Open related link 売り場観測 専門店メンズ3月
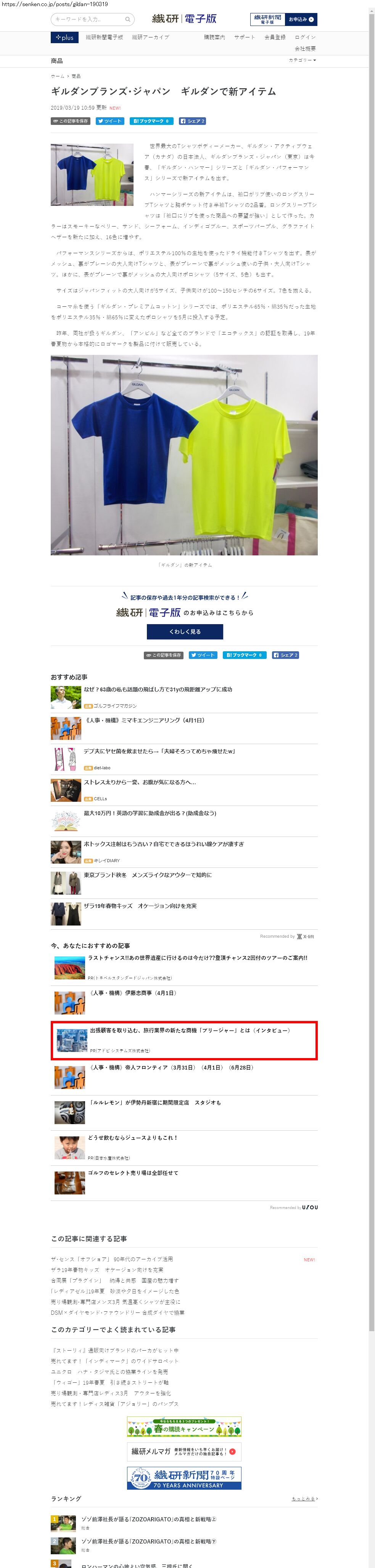This screenshot has width=375, height=1568. pyautogui.click(x=116, y=1301)
